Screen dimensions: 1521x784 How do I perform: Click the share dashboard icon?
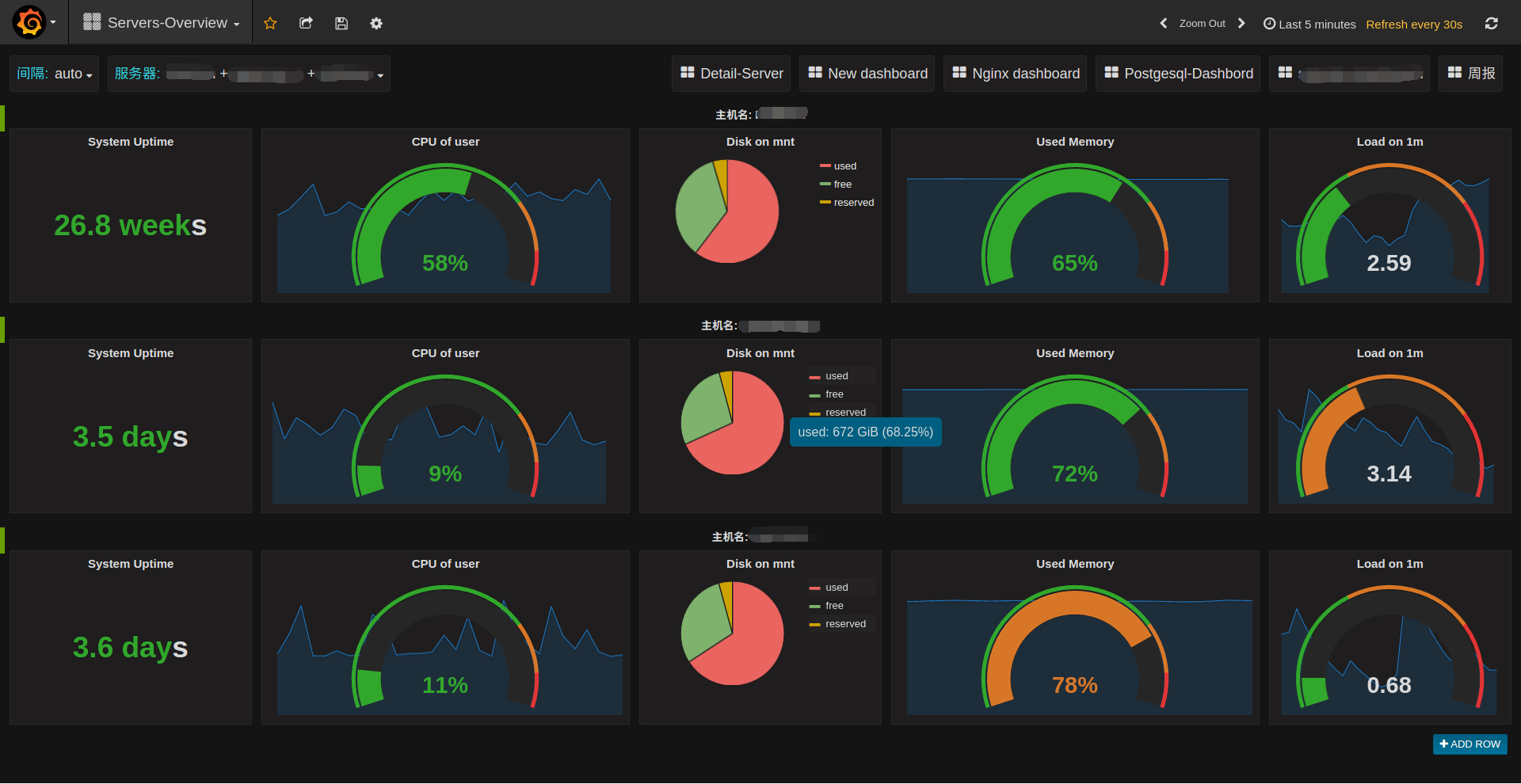coord(306,23)
